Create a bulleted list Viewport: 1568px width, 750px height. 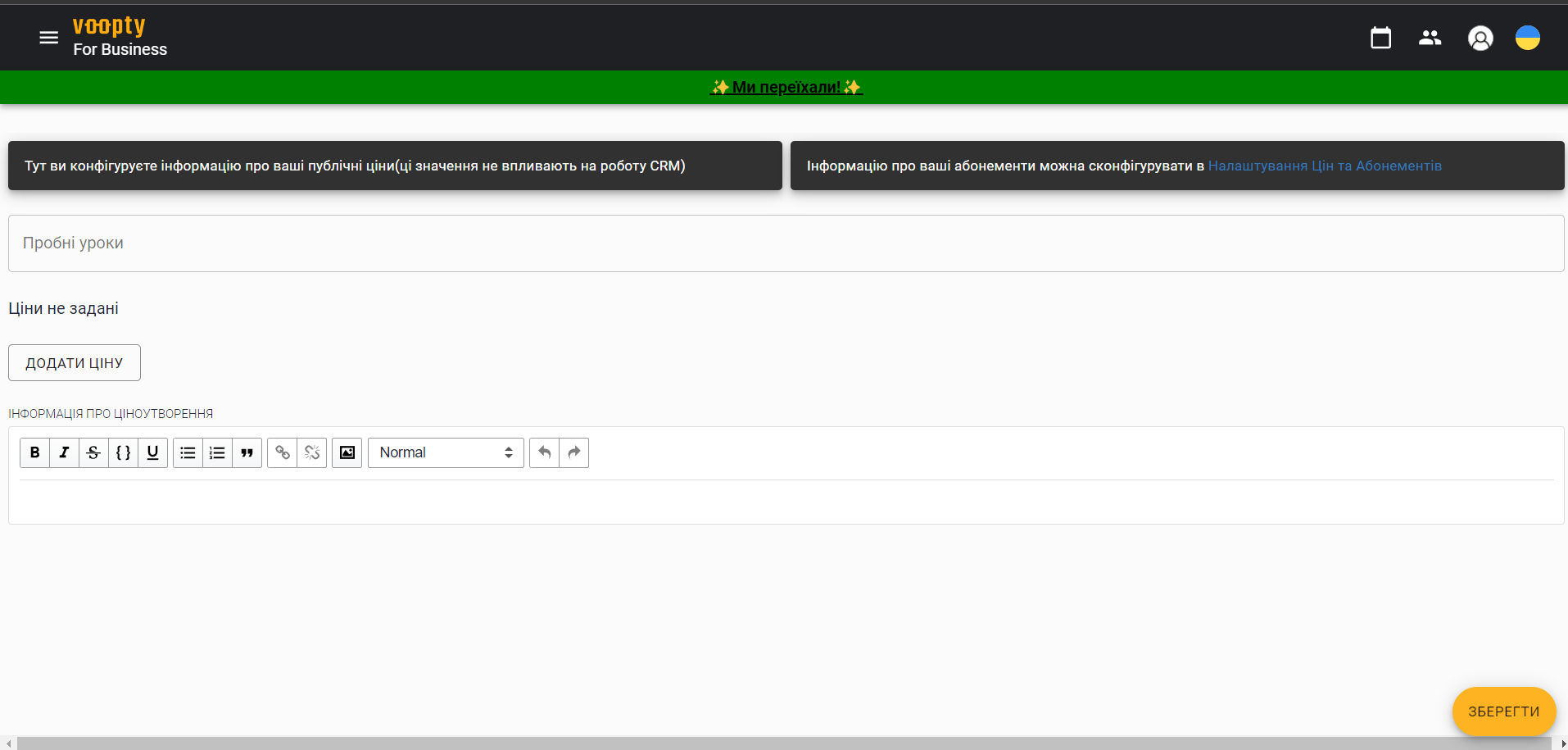point(188,452)
